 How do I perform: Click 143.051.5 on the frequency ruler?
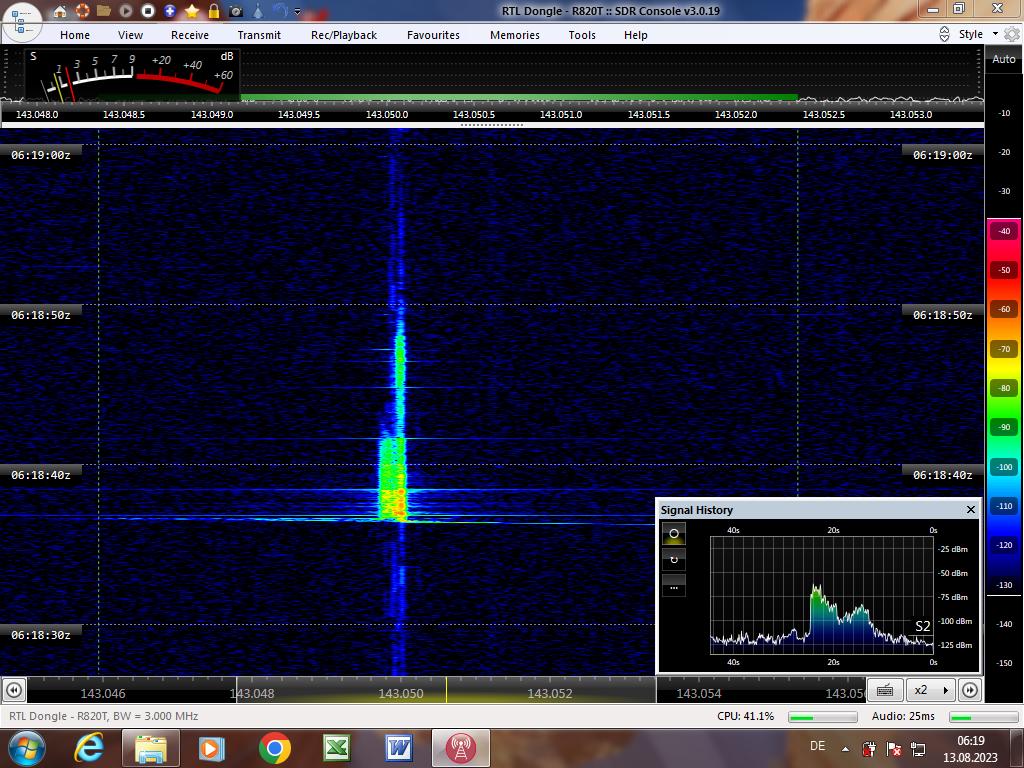(648, 114)
